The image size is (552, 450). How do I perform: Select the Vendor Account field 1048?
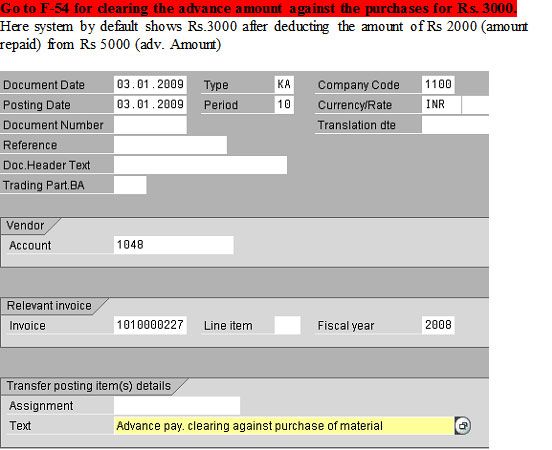click(x=174, y=245)
